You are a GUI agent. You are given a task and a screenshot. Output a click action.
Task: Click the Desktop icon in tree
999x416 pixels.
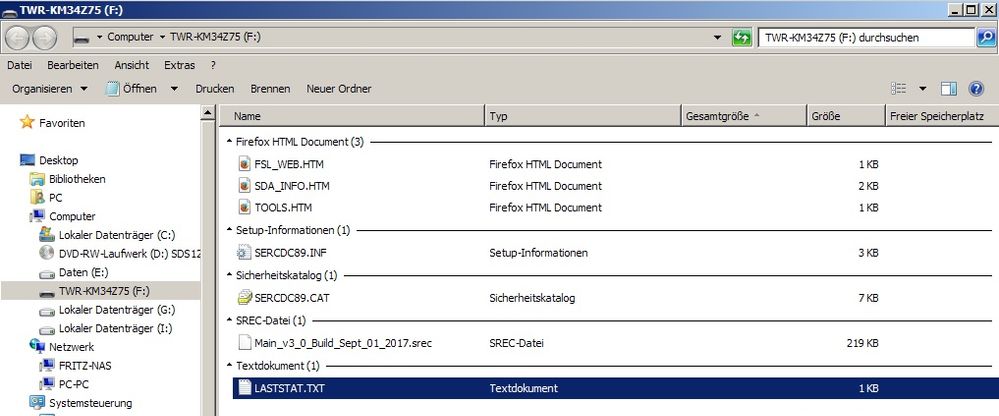(27, 160)
